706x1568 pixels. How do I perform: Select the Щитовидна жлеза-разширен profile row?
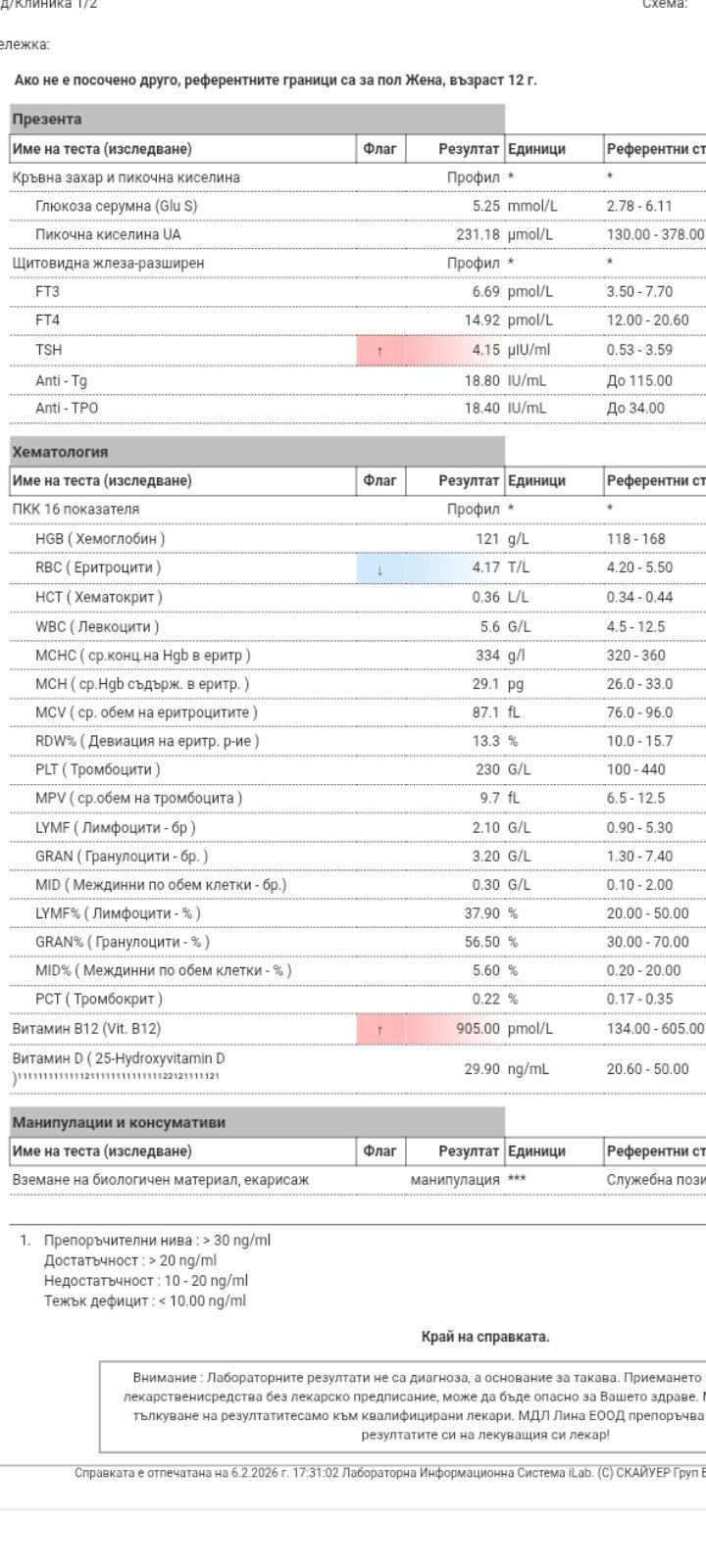pyautogui.click(x=108, y=263)
